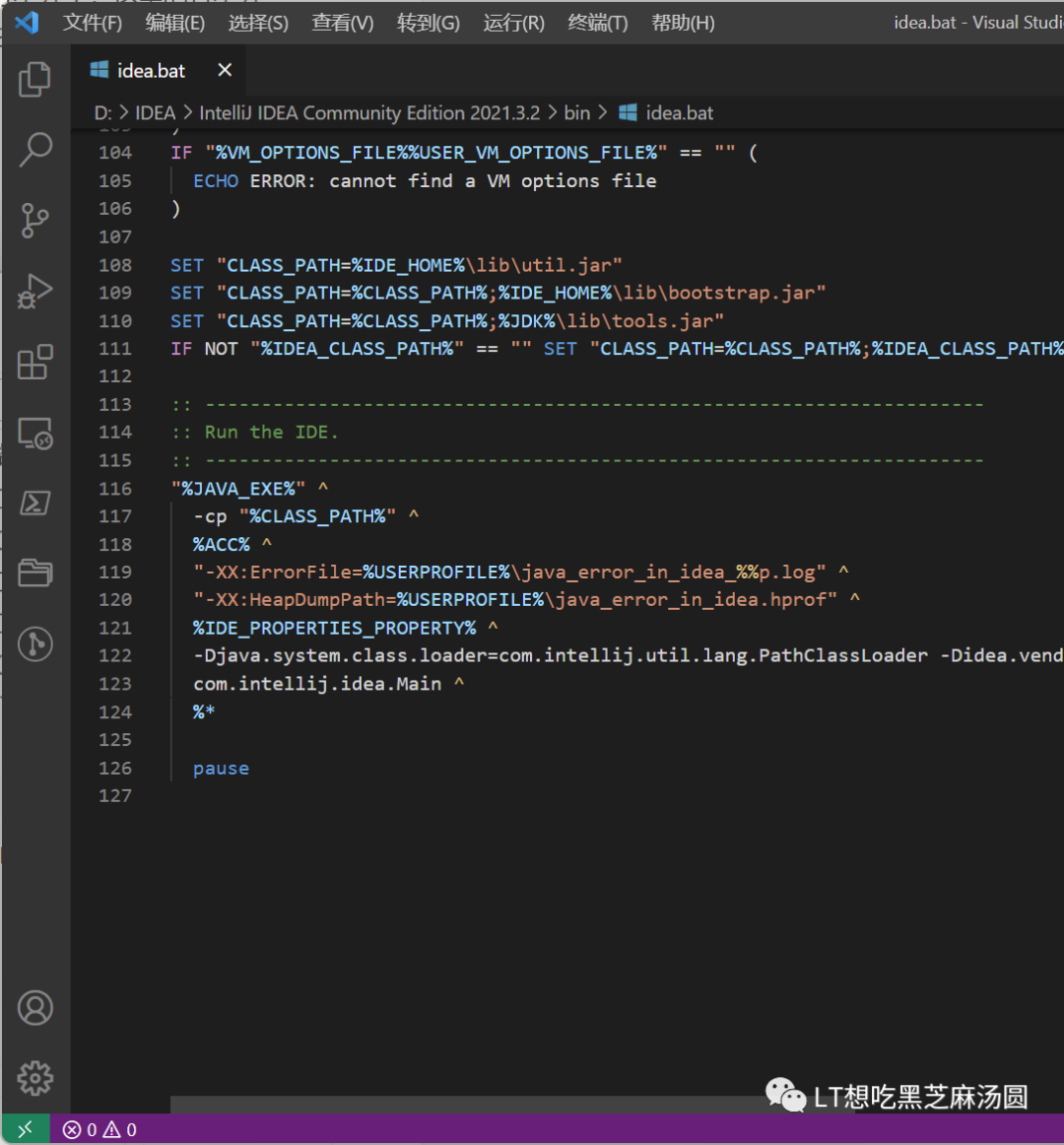Click the 'ECHO' keyword on line 105
Screen dimensions: 1064x1145
click(x=216, y=181)
